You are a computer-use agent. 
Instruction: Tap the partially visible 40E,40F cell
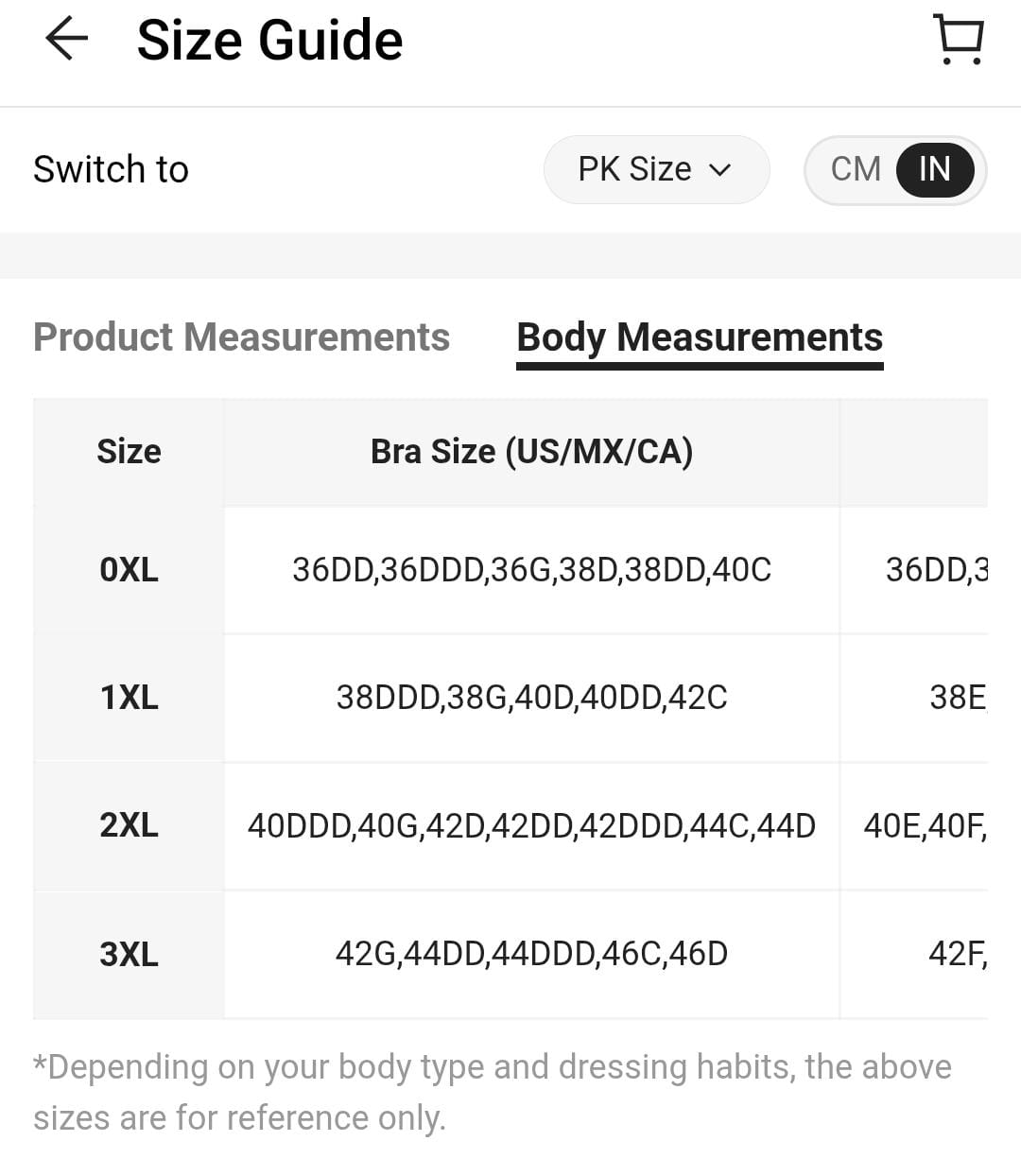[914, 825]
